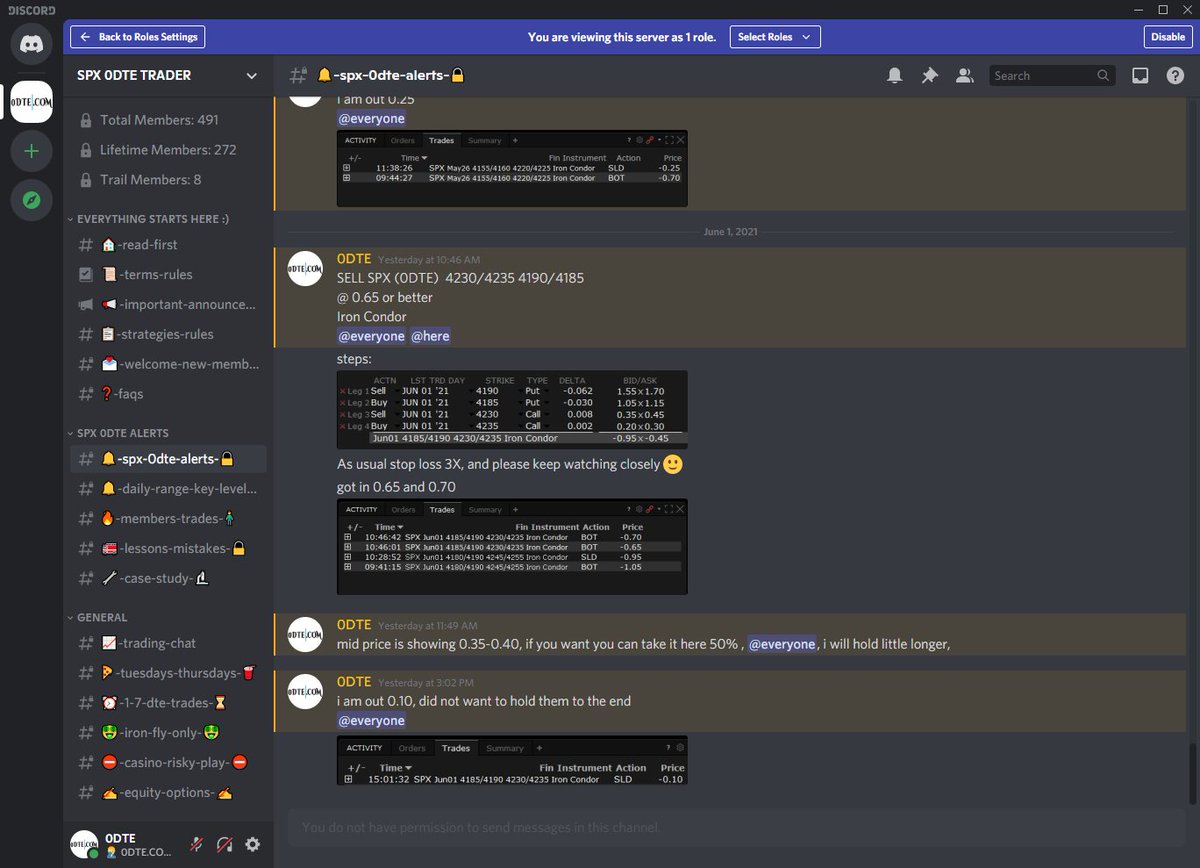Click hashtag icon in channel header
This screenshot has width=1200, height=868.
(x=298, y=75)
